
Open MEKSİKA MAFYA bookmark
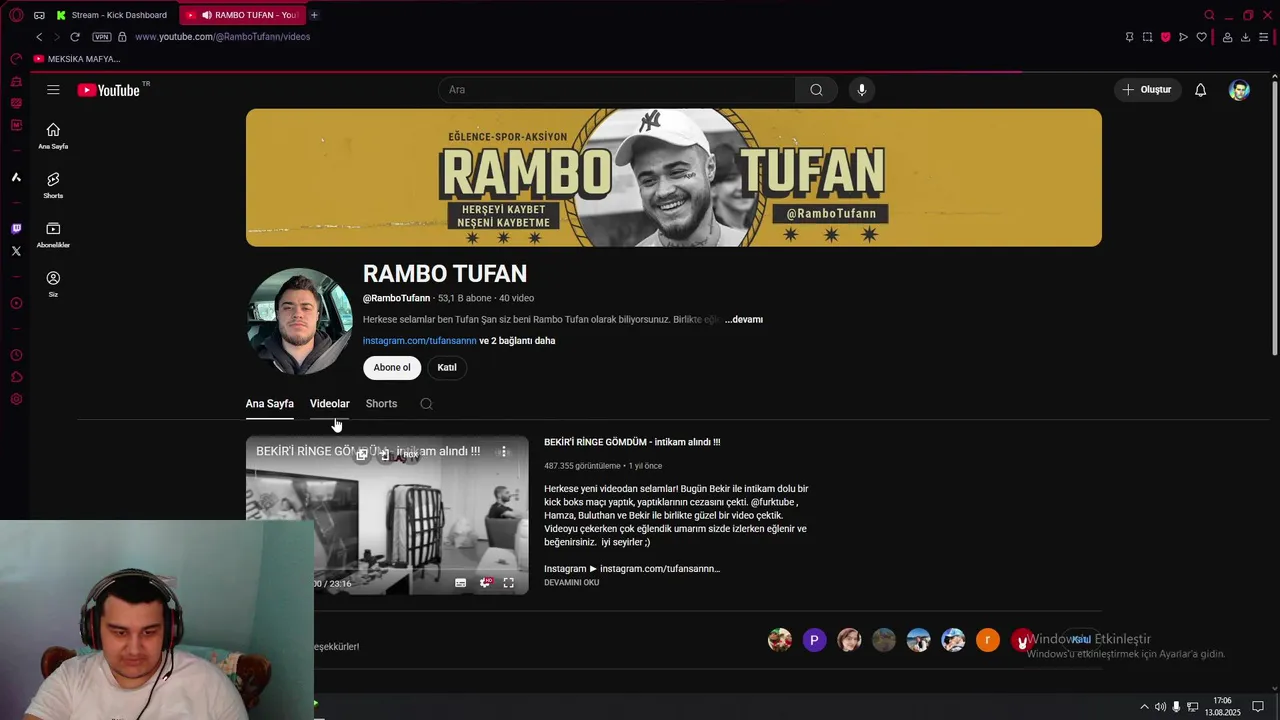coord(77,59)
